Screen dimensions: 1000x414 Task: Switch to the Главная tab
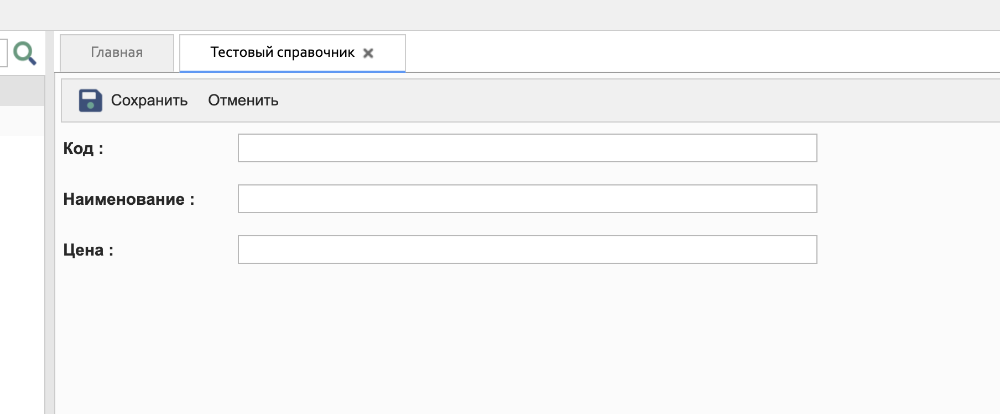point(116,53)
